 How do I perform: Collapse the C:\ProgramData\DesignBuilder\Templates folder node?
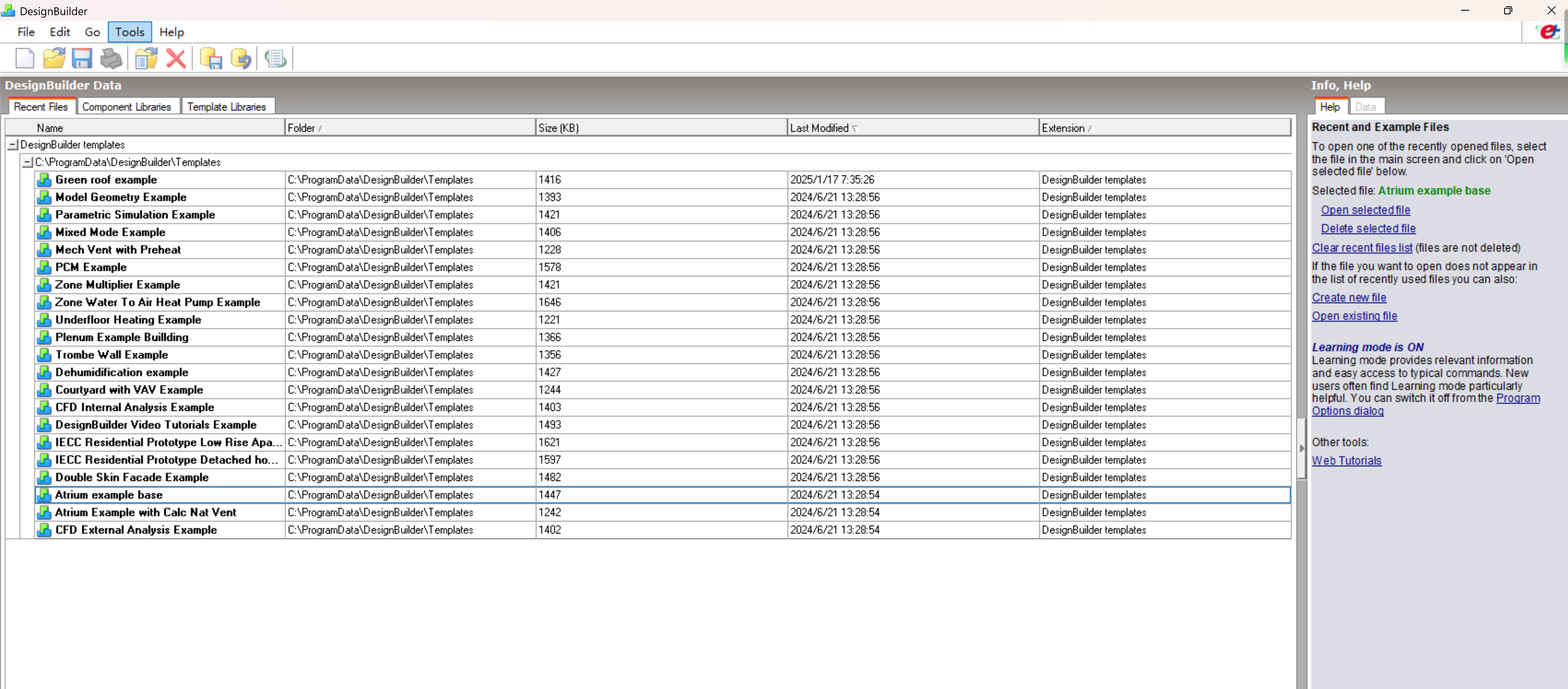(27, 163)
